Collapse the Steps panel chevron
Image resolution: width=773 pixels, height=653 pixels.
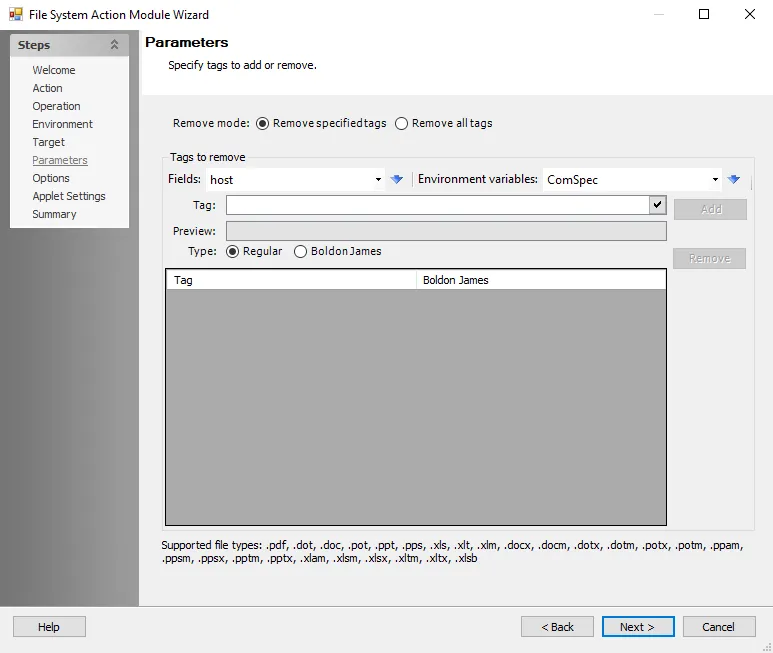(x=114, y=45)
